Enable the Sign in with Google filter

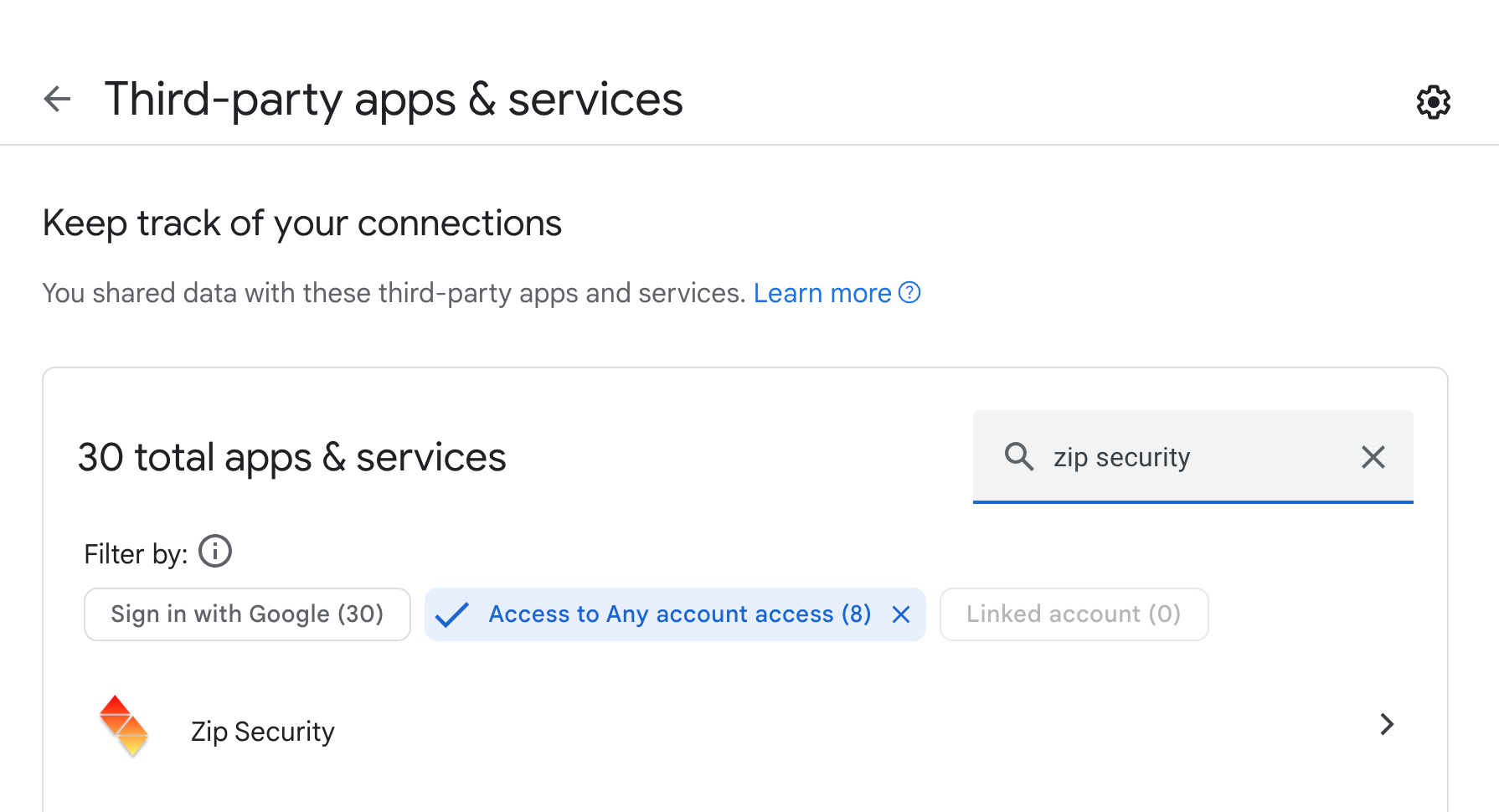click(247, 614)
